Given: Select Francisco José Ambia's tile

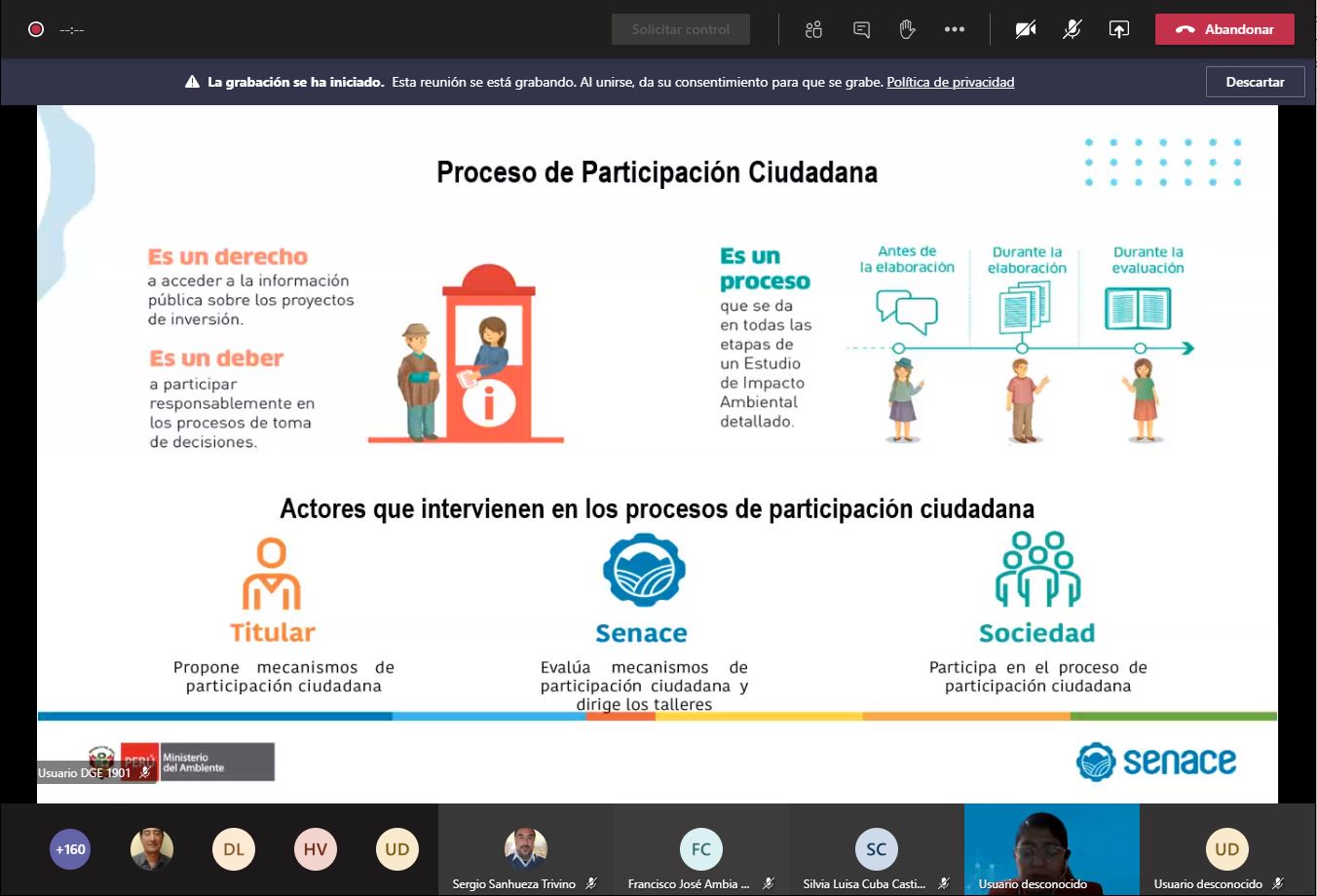Looking at the screenshot, I should pyautogui.click(x=700, y=849).
